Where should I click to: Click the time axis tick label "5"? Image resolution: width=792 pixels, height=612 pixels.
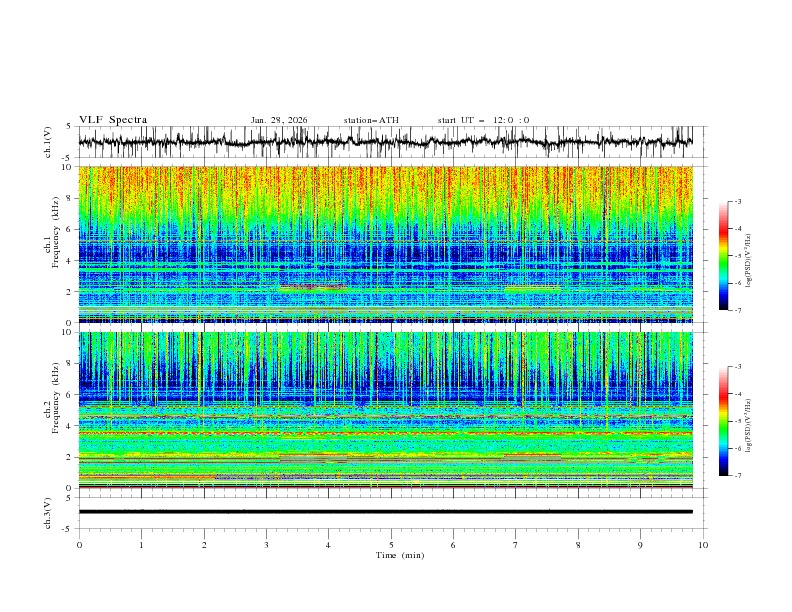pyautogui.click(x=391, y=545)
